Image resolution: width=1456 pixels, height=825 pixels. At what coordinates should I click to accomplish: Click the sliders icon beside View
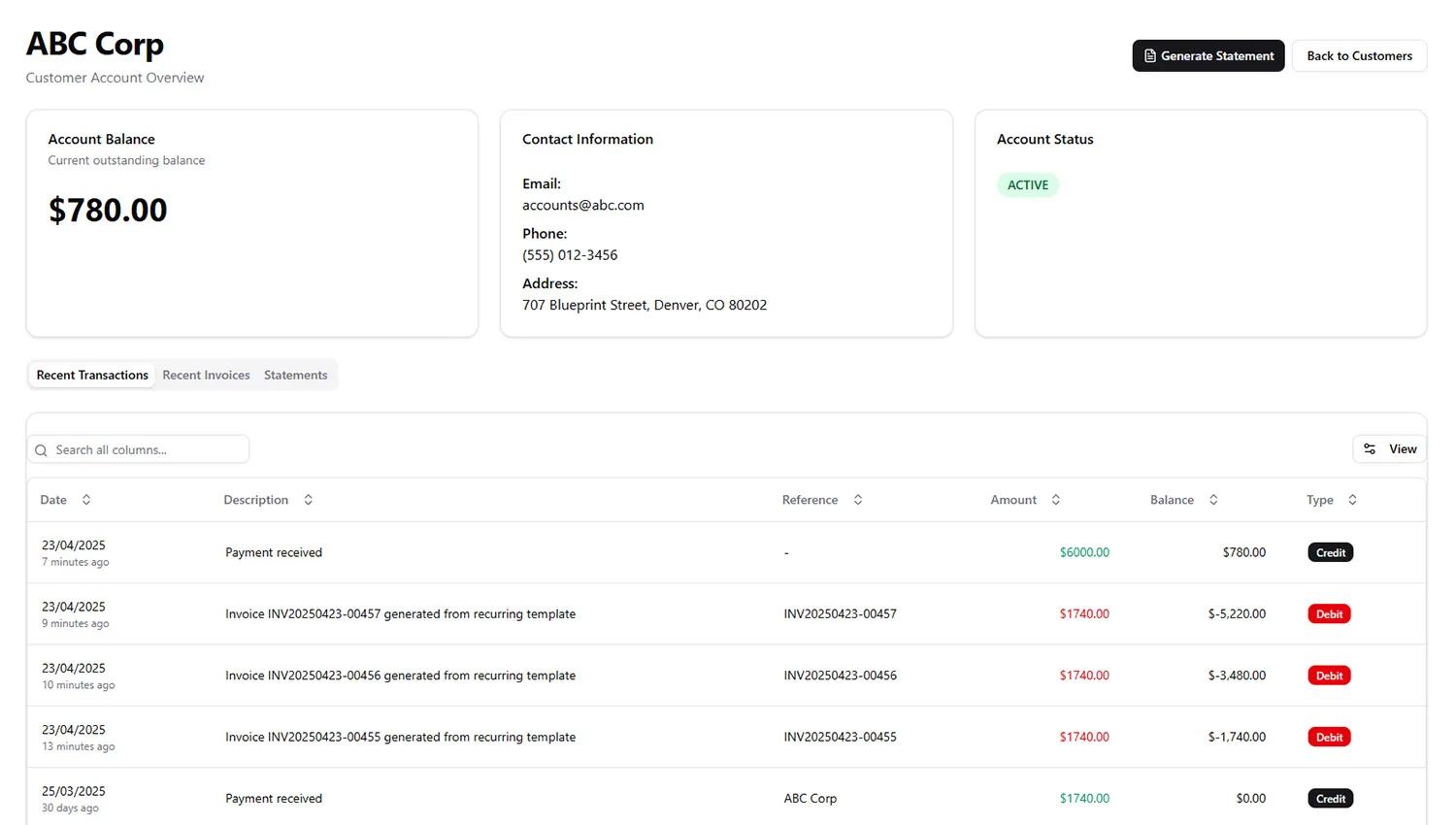pyautogui.click(x=1370, y=449)
